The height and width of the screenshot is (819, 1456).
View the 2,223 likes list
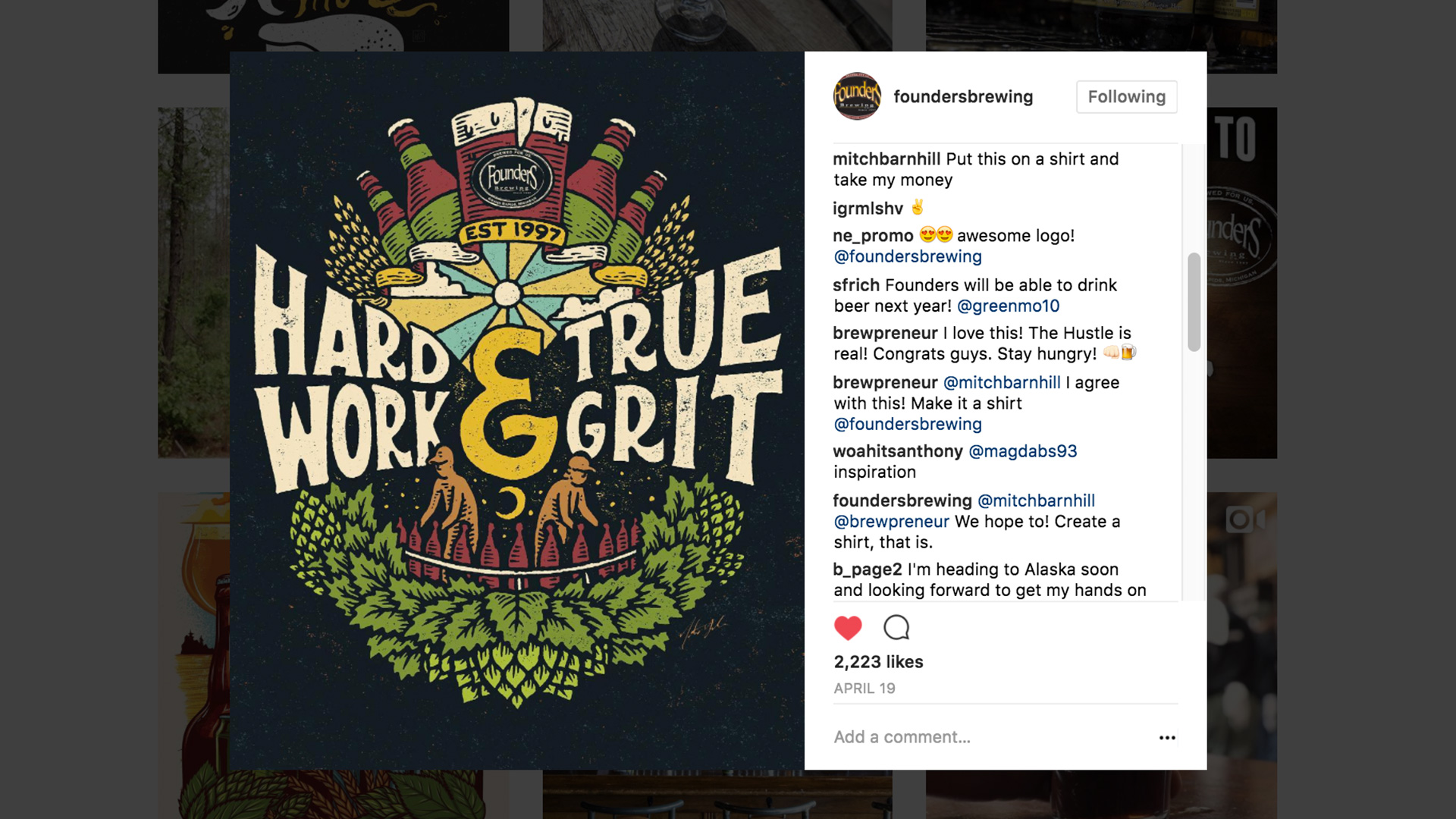[x=878, y=662]
